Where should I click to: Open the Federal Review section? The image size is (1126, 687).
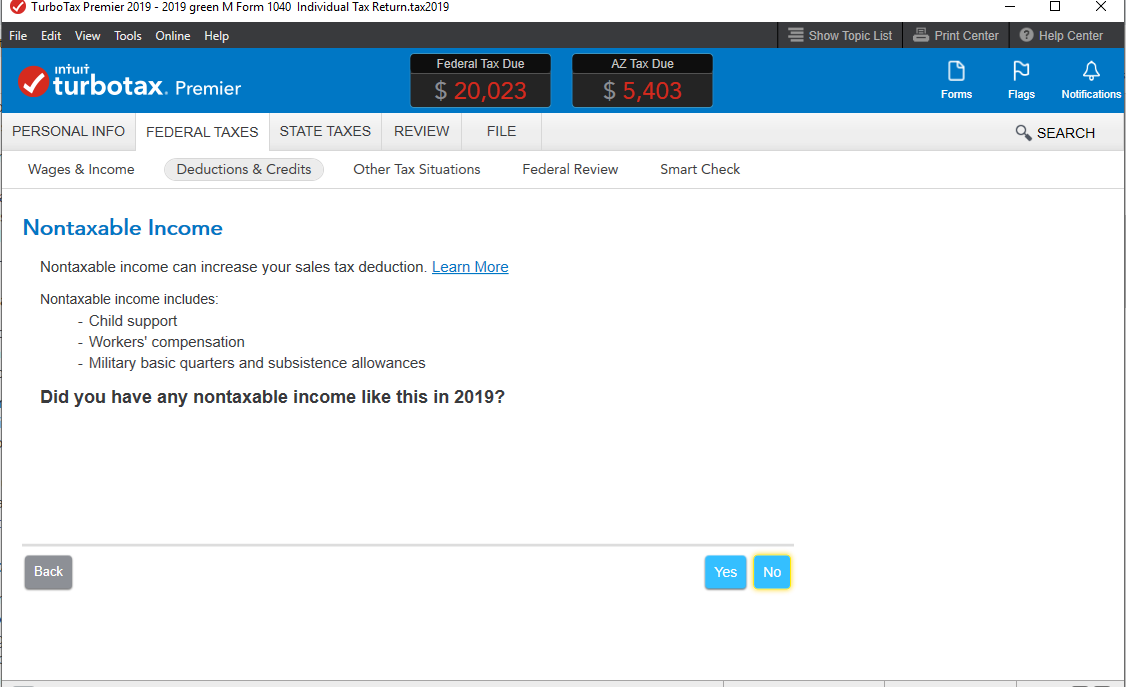click(x=570, y=169)
